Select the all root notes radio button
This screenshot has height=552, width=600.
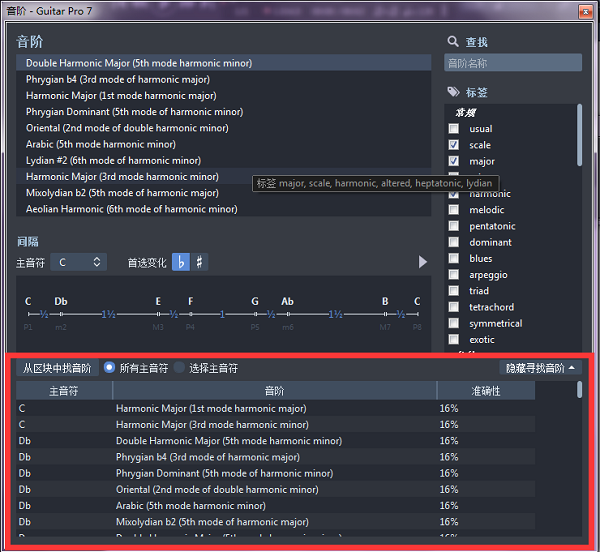click(109, 368)
